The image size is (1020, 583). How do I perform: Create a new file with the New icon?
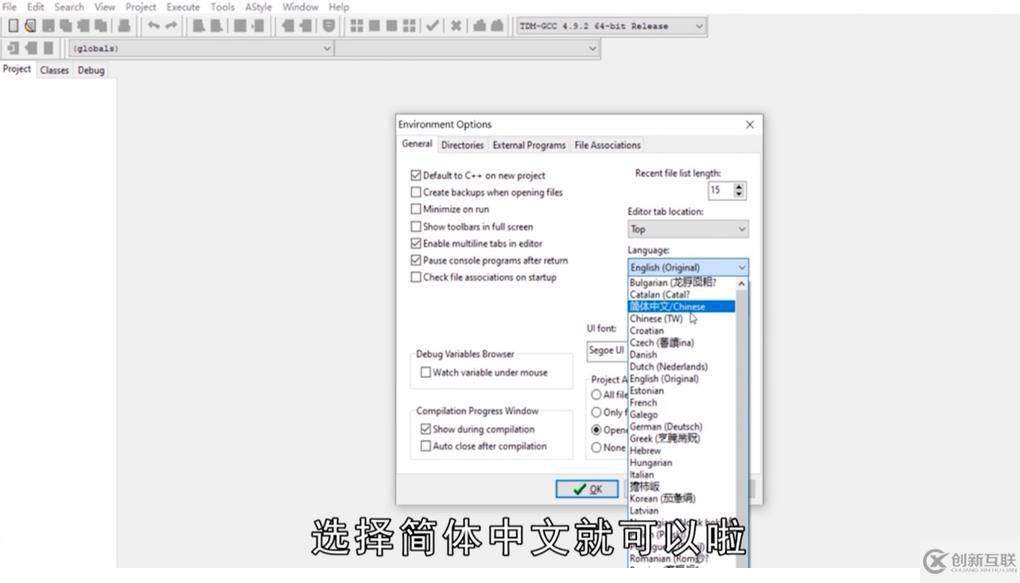(11, 25)
